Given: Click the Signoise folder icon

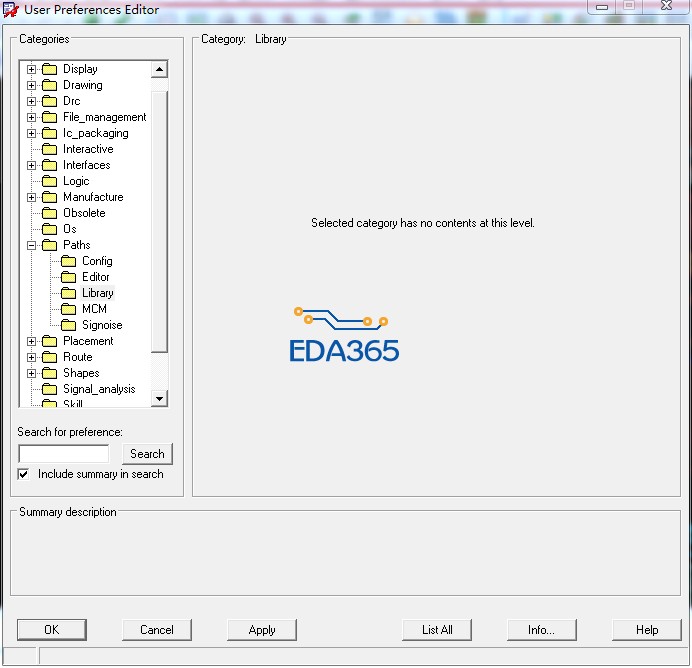Looking at the screenshot, I should coord(68,325).
